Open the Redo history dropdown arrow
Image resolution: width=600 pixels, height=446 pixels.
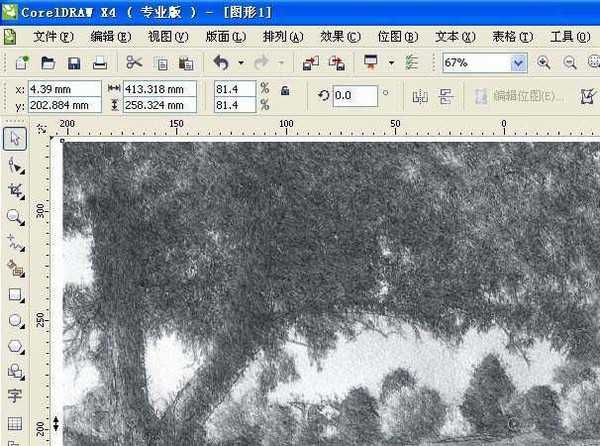click(x=281, y=63)
